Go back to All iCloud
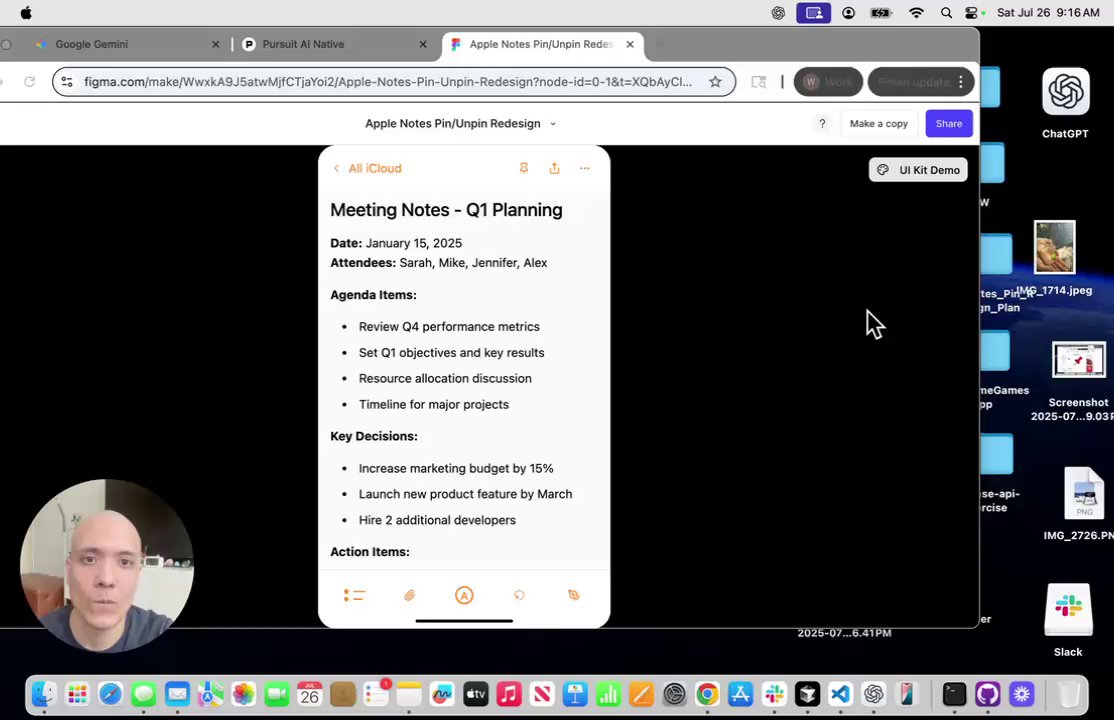This screenshot has height=720, width=1114. pyautogui.click(x=368, y=168)
